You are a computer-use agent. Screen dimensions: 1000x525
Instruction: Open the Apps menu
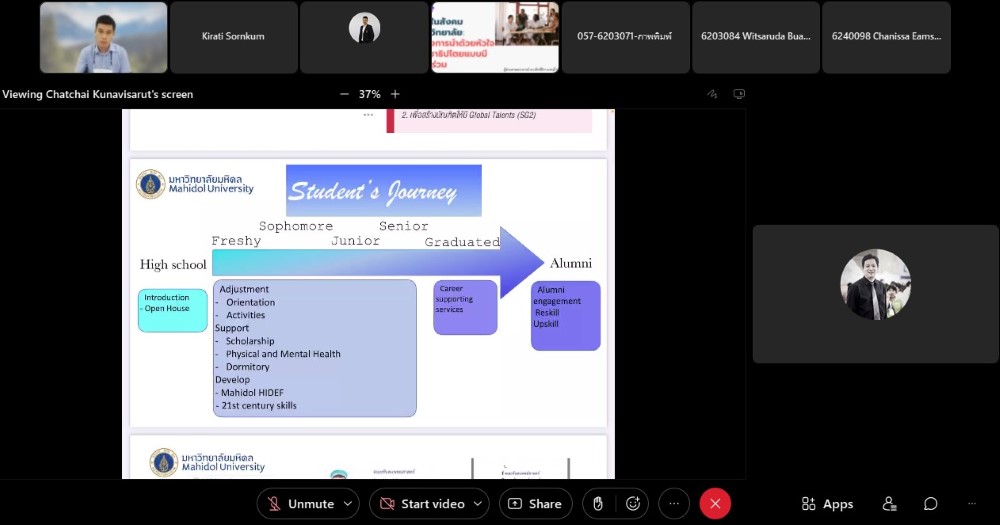coord(827,504)
